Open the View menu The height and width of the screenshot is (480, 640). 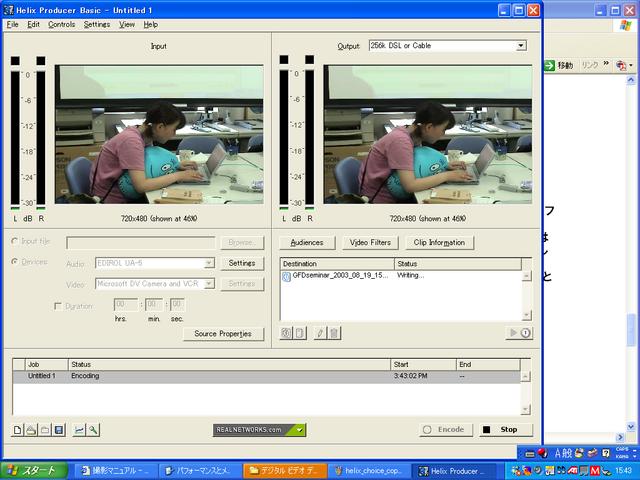(x=127, y=24)
